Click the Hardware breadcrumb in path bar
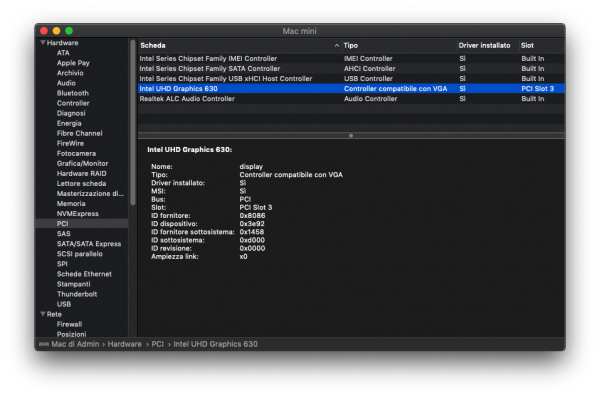600x397 pixels. point(124,344)
